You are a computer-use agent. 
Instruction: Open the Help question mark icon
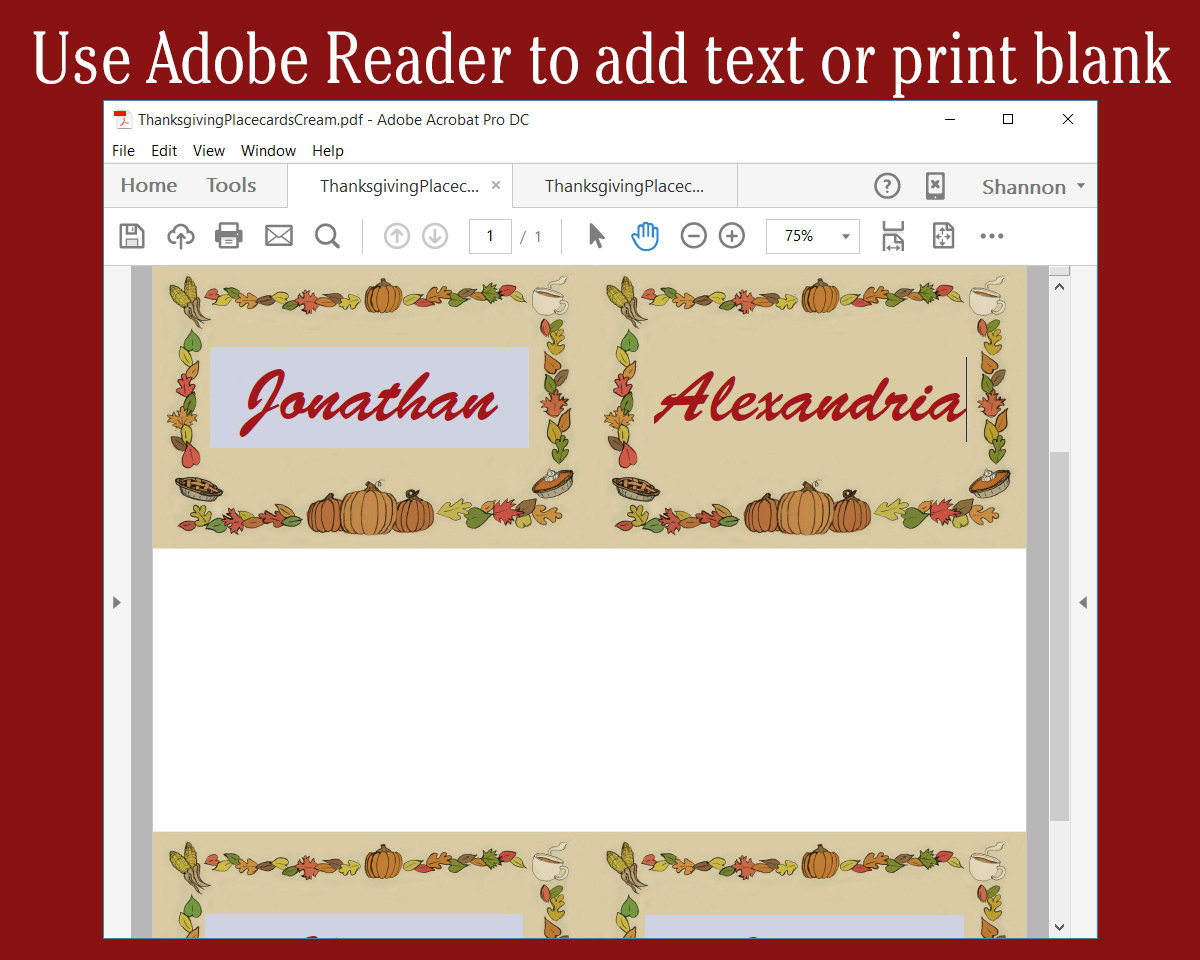tap(887, 186)
